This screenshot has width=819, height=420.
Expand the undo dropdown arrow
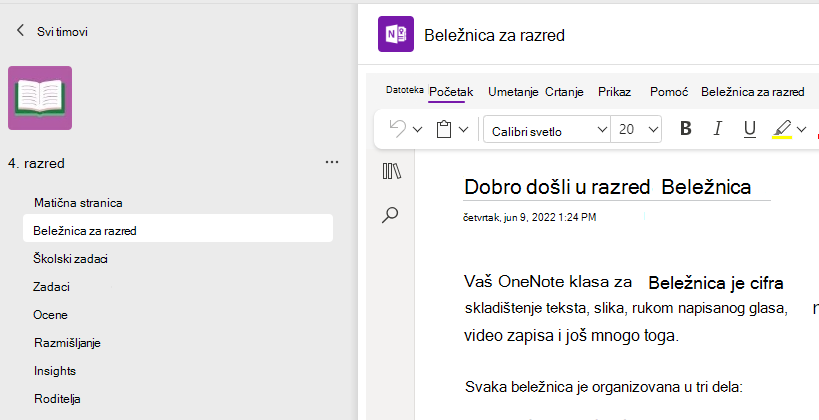point(417,129)
